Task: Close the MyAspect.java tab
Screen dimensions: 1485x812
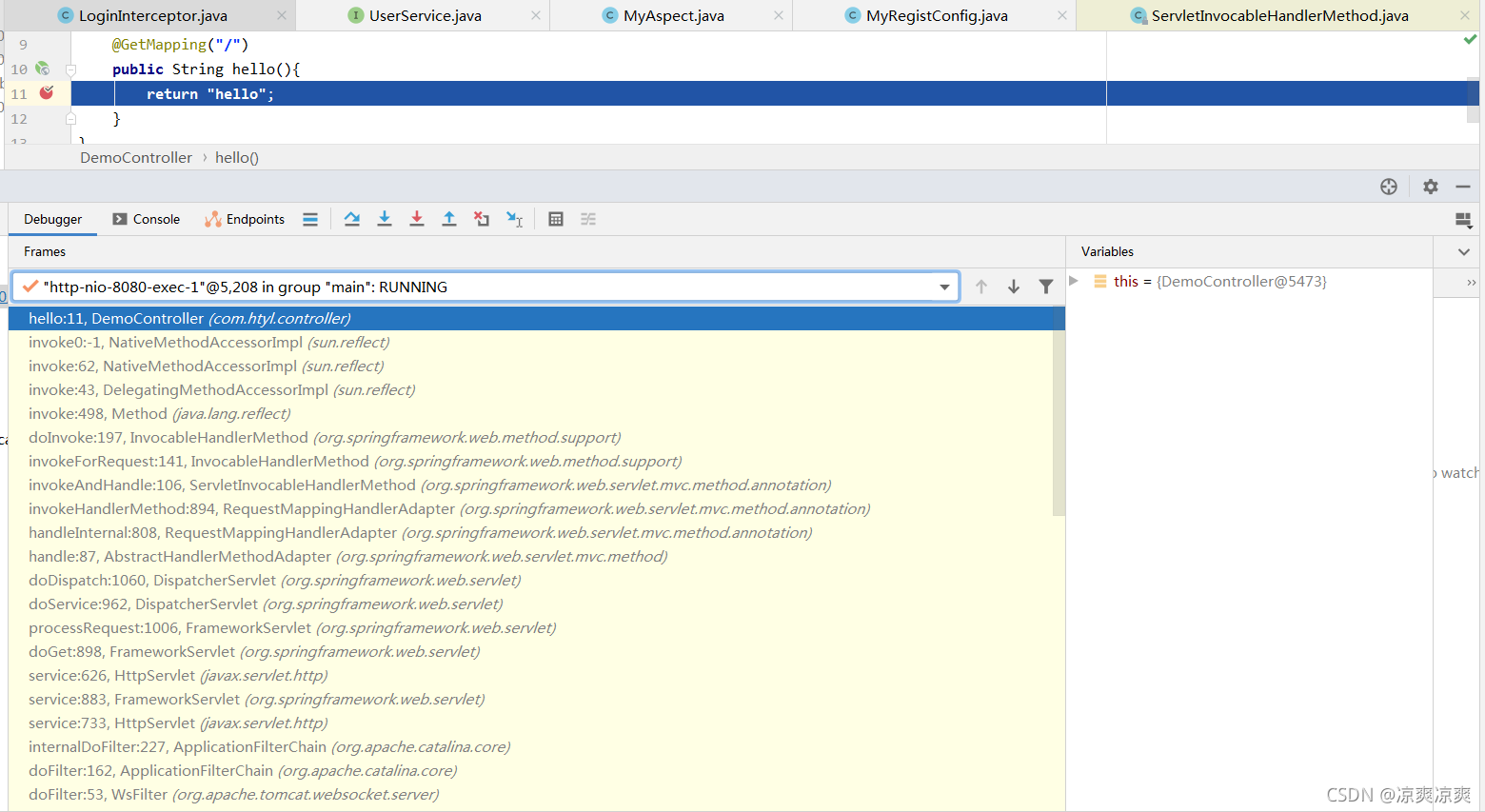Action: point(779,15)
